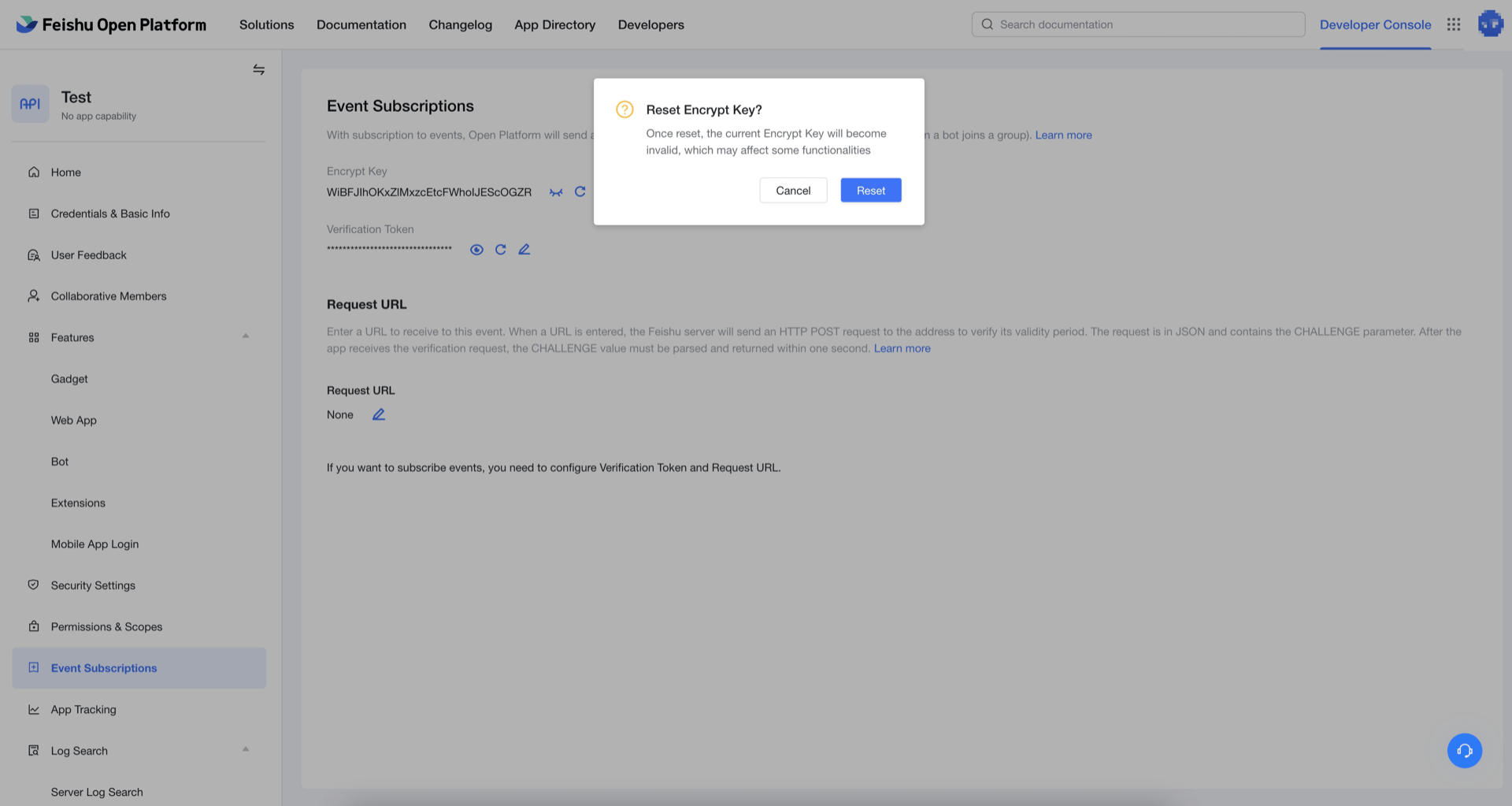Open Permissions & Scopes in sidebar

(106, 627)
